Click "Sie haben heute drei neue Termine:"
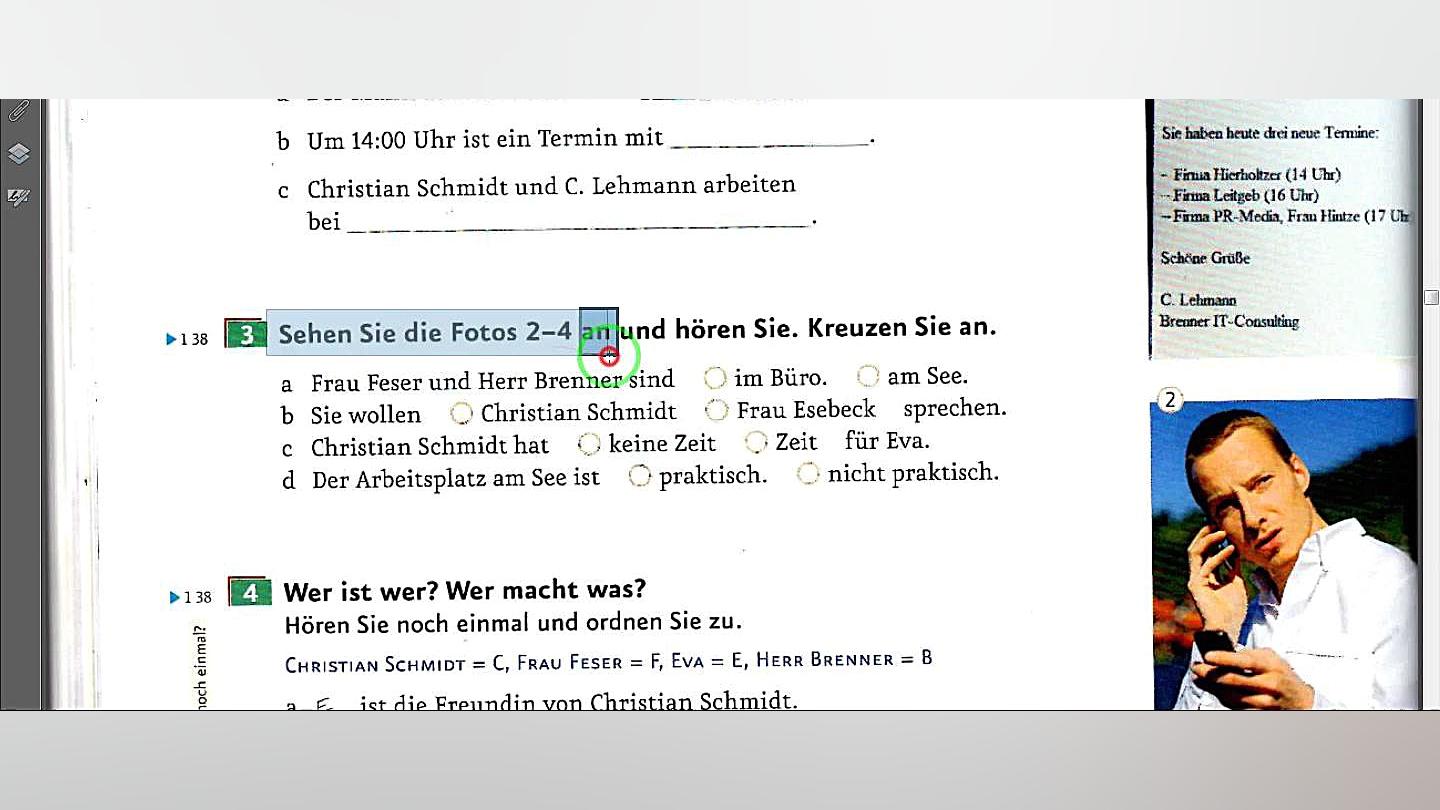Screen dimensions: 1440x810 click(x=1270, y=132)
